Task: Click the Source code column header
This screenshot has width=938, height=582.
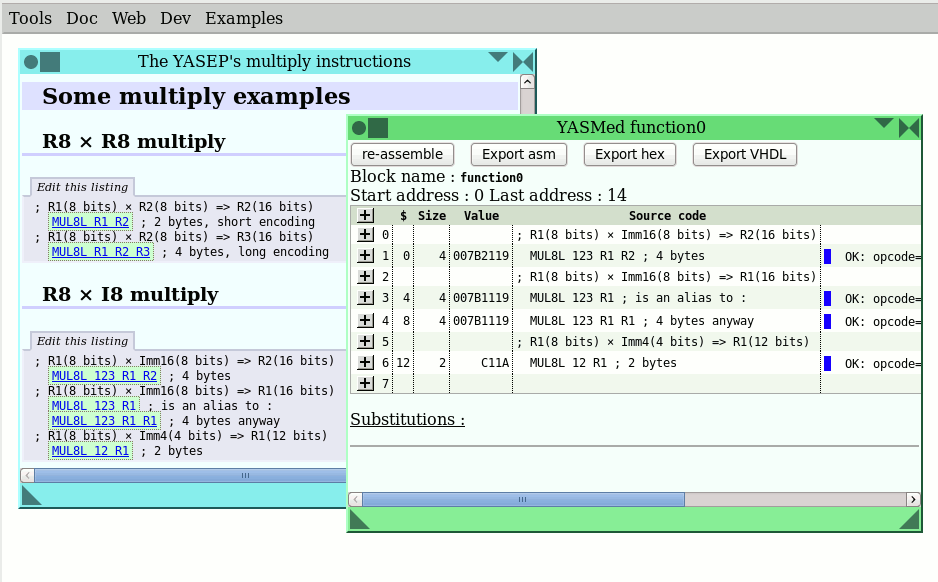Action: click(x=667, y=215)
